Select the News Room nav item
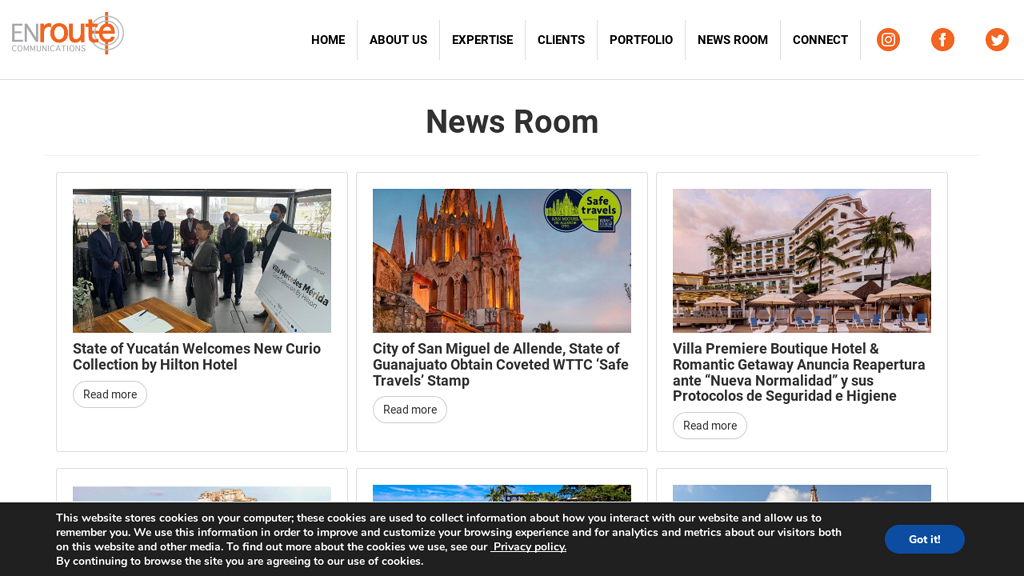The image size is (1024, 576). 732,40
